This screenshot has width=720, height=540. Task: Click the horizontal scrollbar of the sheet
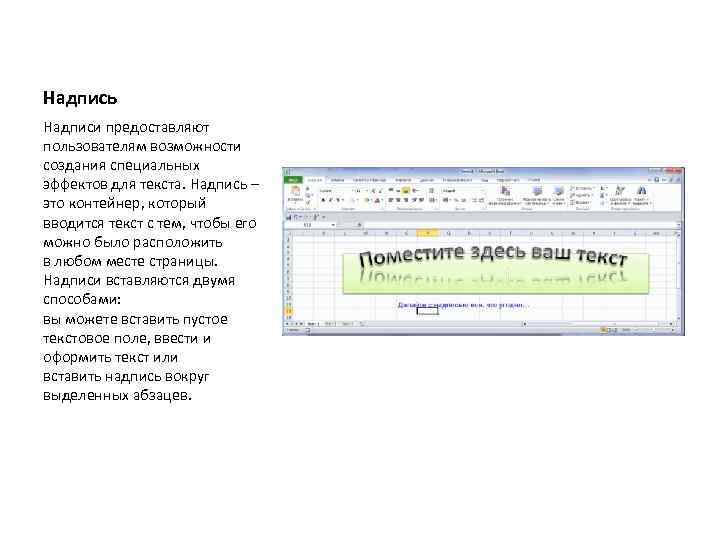click(x=599, y=324)
